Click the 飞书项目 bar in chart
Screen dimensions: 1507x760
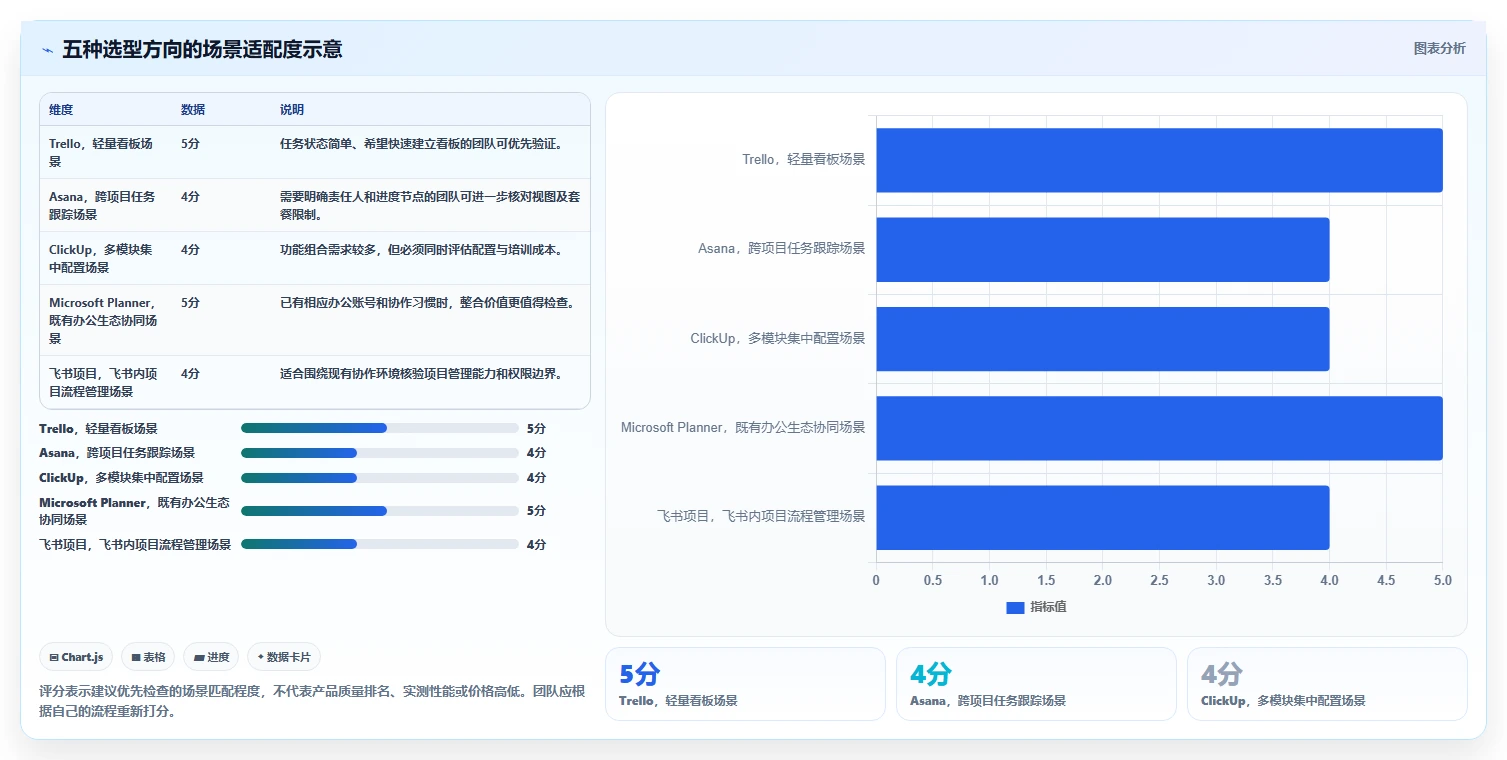click(1103, 517)
